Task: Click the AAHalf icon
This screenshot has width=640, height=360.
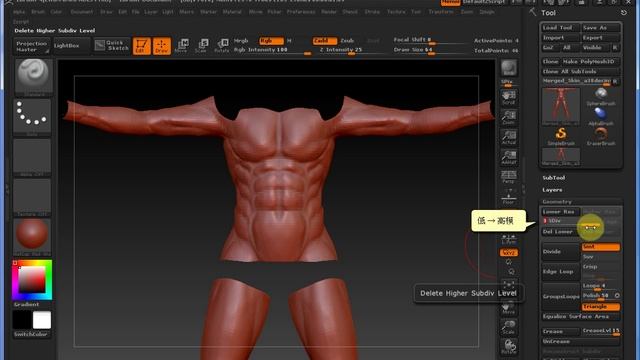Action: (509, 157)
